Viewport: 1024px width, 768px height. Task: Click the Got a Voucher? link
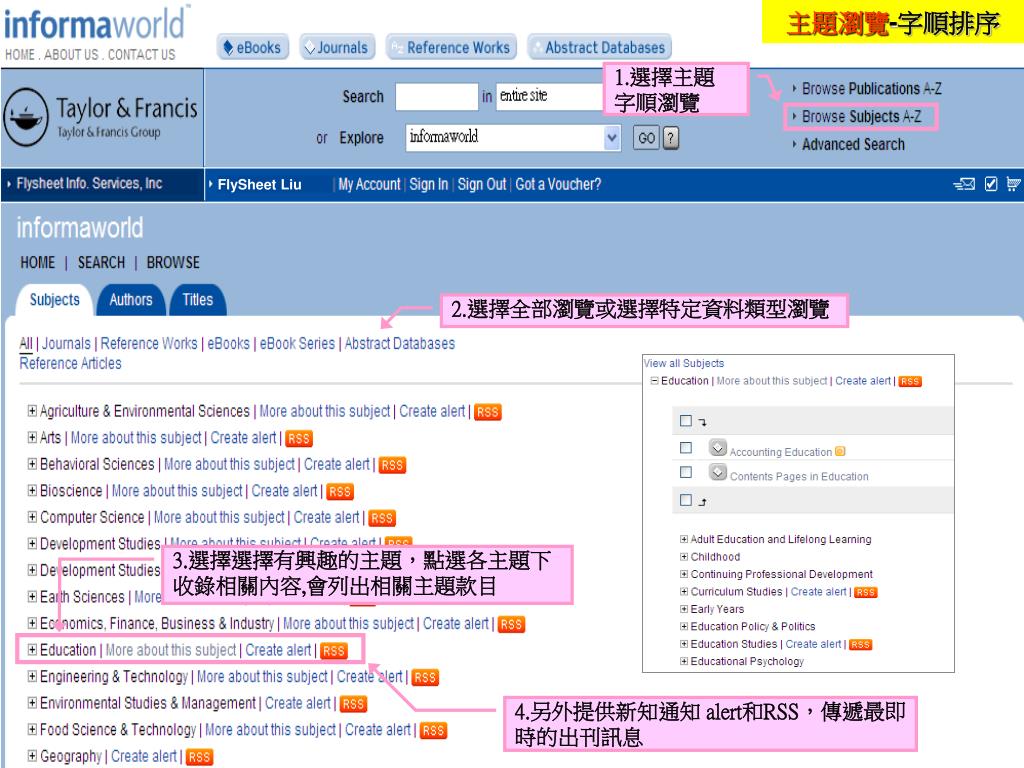pyautogui.click(x=558, y=185)
